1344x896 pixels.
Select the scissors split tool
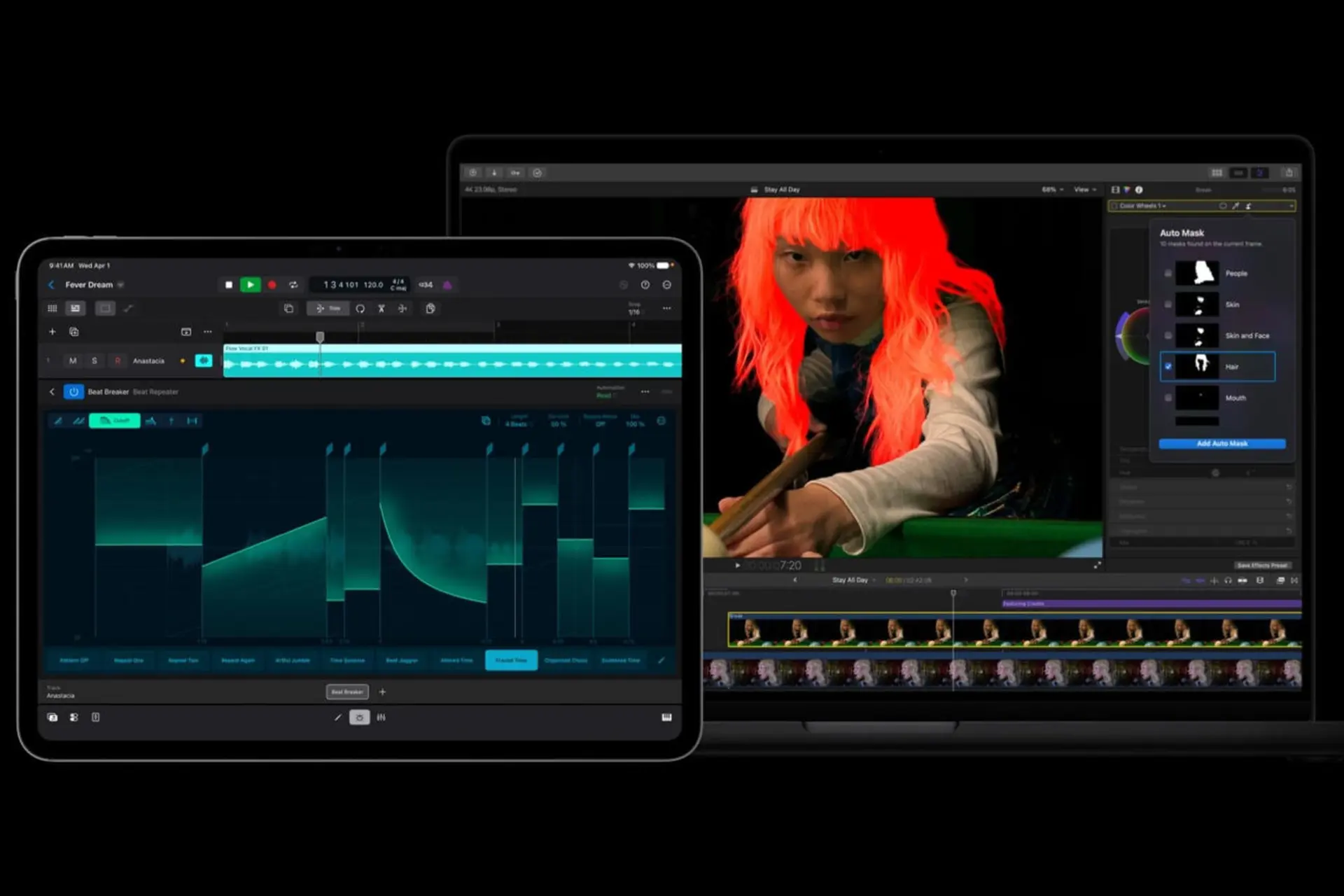coord(381,309)
